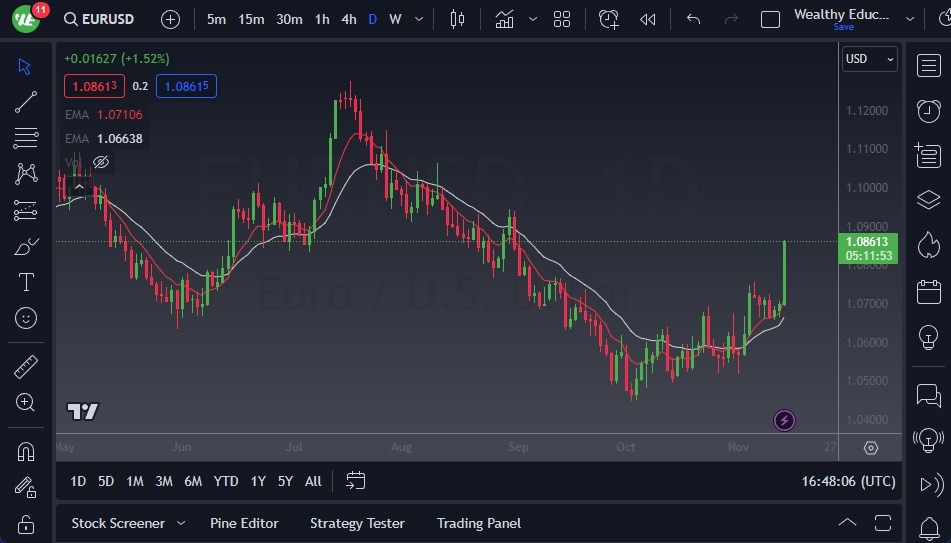Click the EURUSD symbol search field
The height and width of the screenshot is (543, 951).
pyautogui.click(x=98, y=19)
